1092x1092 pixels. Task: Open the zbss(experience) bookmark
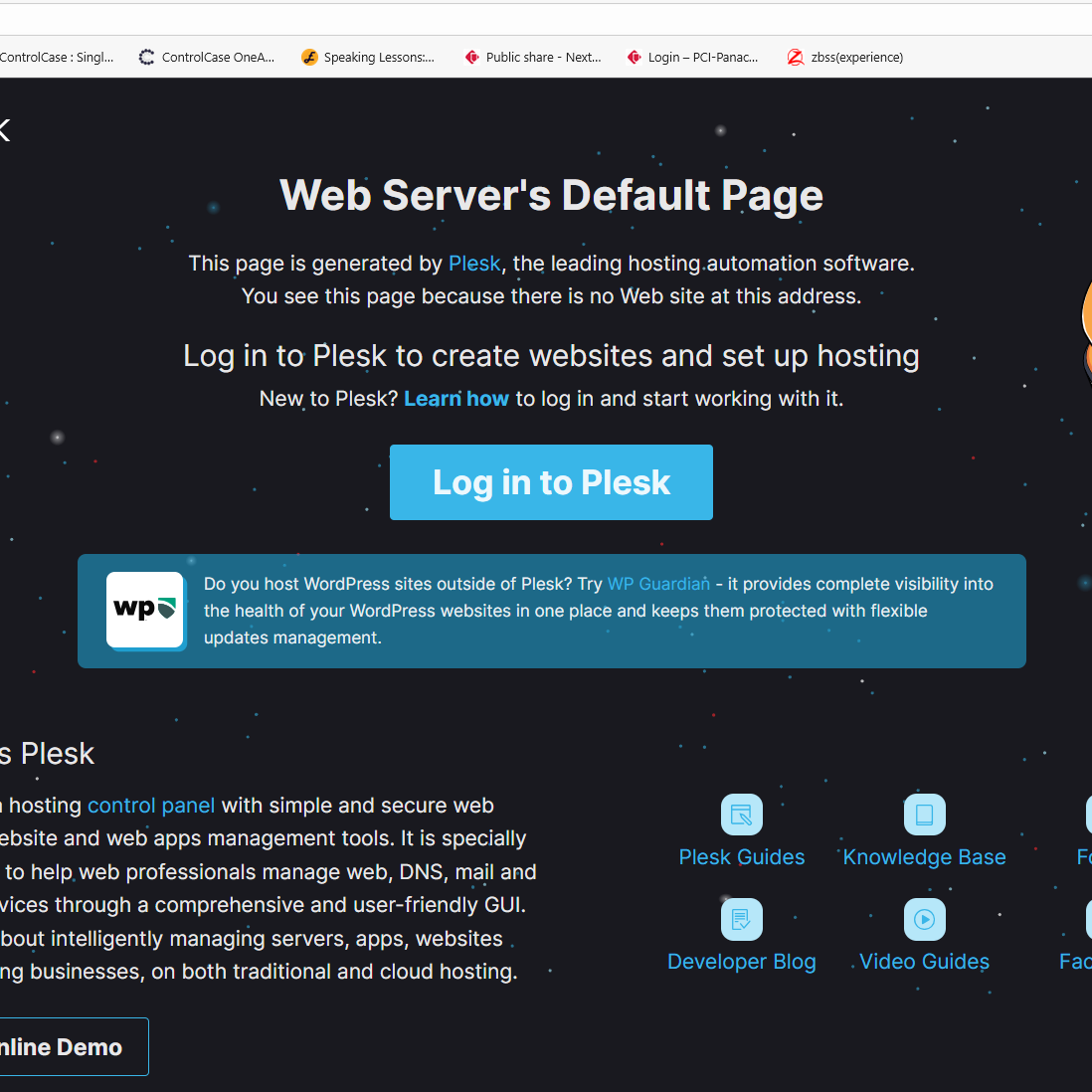(844, 57)
